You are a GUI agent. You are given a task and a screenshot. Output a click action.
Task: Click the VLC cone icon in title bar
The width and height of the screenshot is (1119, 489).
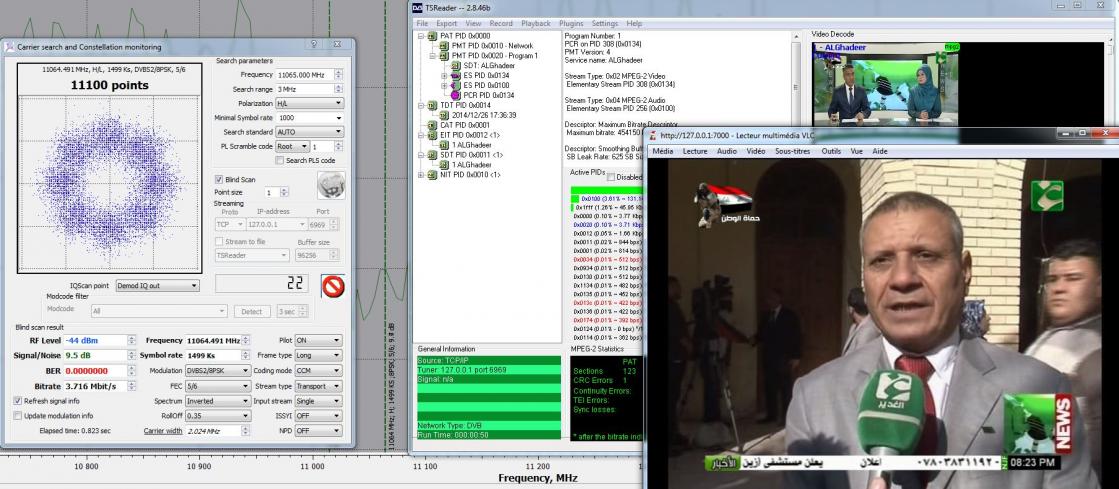coord(652,135)
